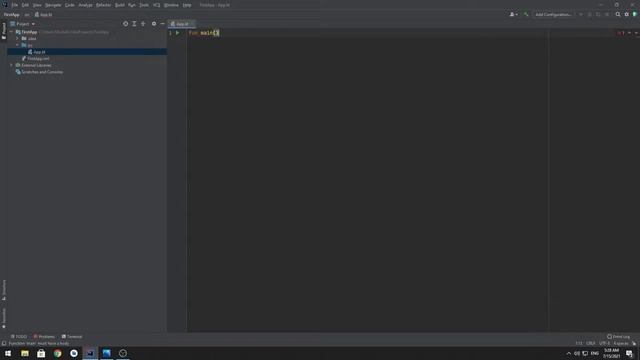Hide the Project tool window
The height and width of the screenshot is (360, 640).
click(x=162, y=24)
